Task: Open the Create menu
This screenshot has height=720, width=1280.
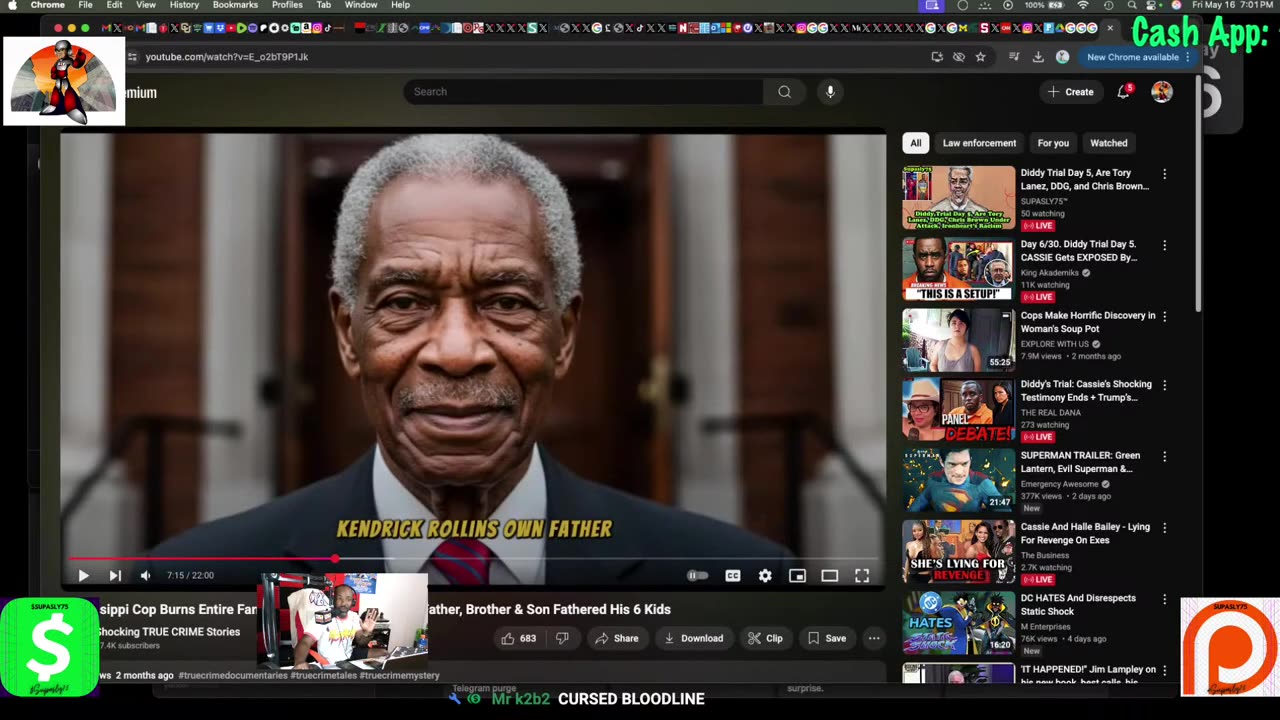Action: click(x=1071, y=92)
